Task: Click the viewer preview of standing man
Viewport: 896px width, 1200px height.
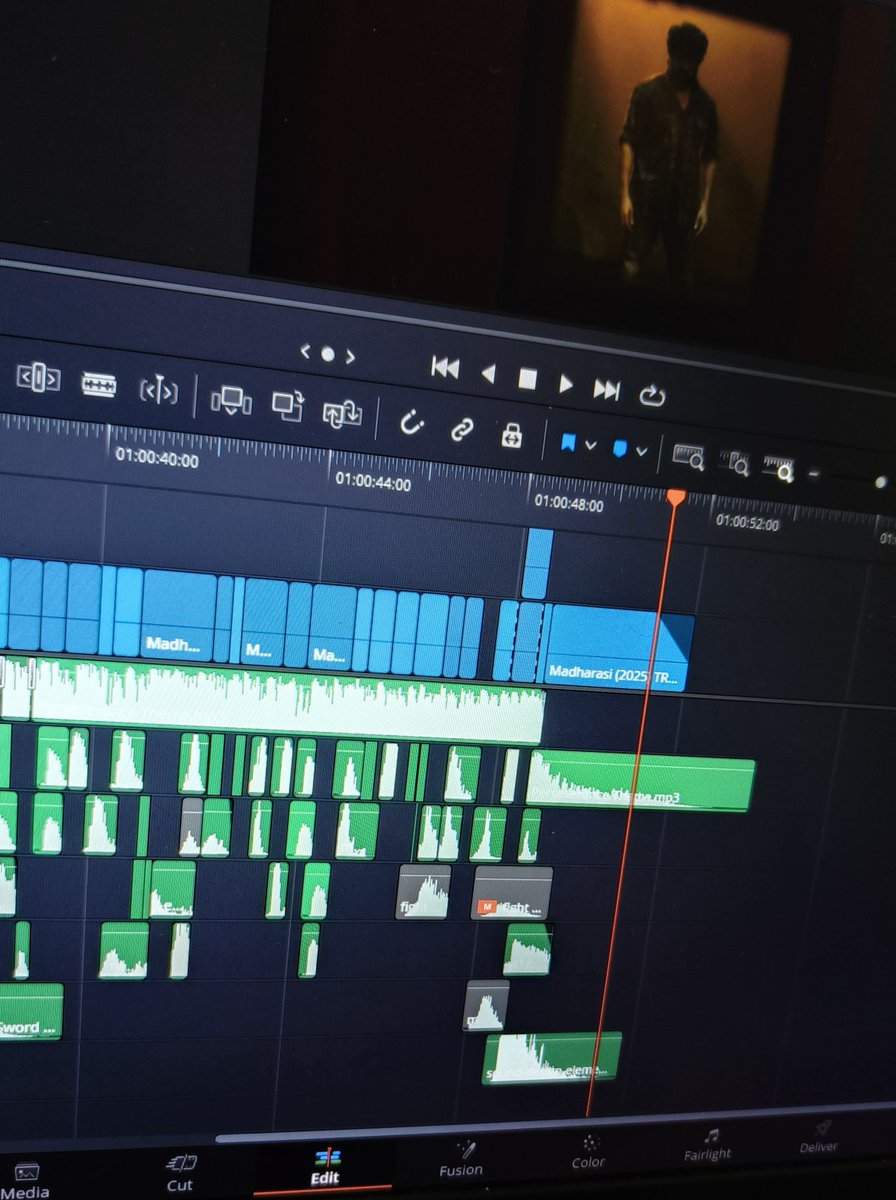Action: (670, 155)
